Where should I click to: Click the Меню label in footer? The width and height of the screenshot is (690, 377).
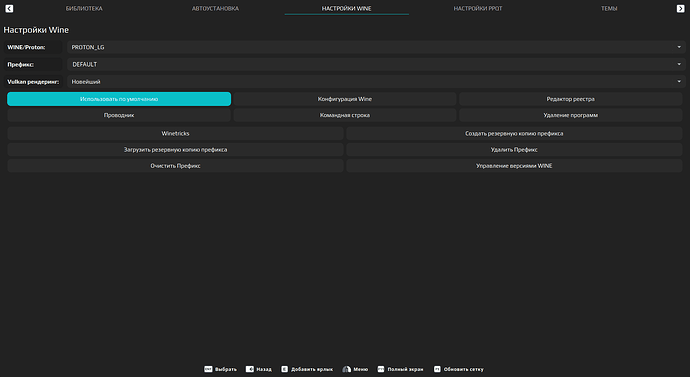pos(360,369)
